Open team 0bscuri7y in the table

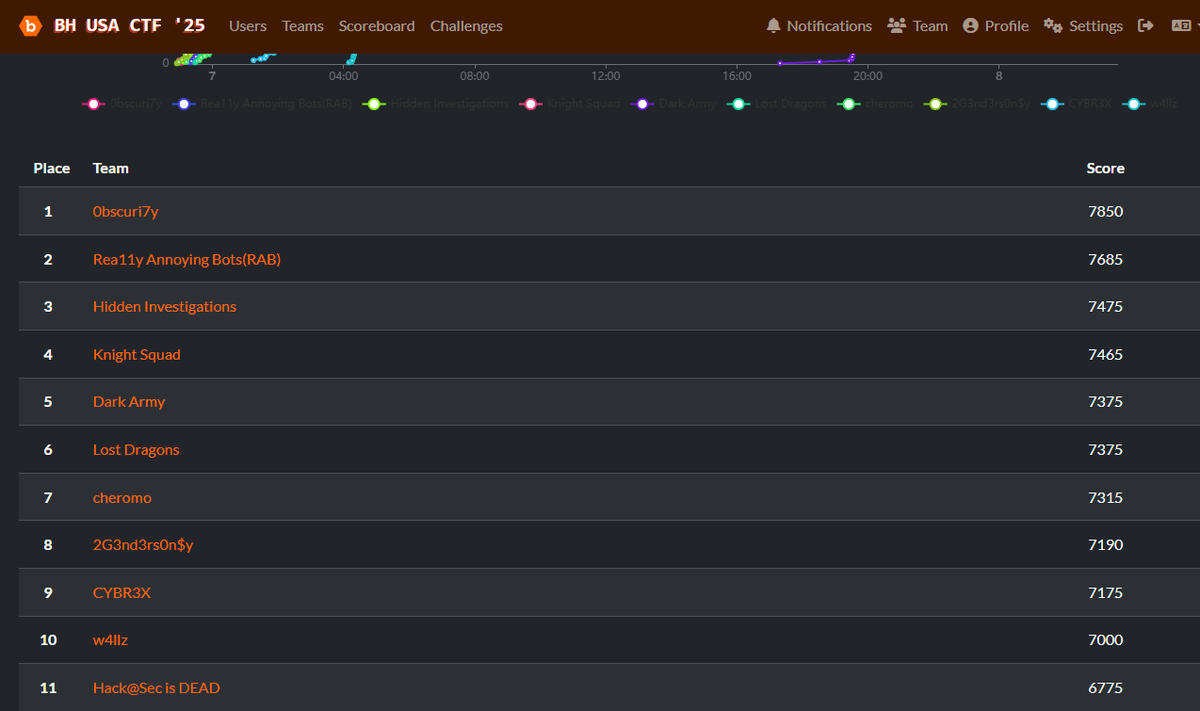[125, 212]
